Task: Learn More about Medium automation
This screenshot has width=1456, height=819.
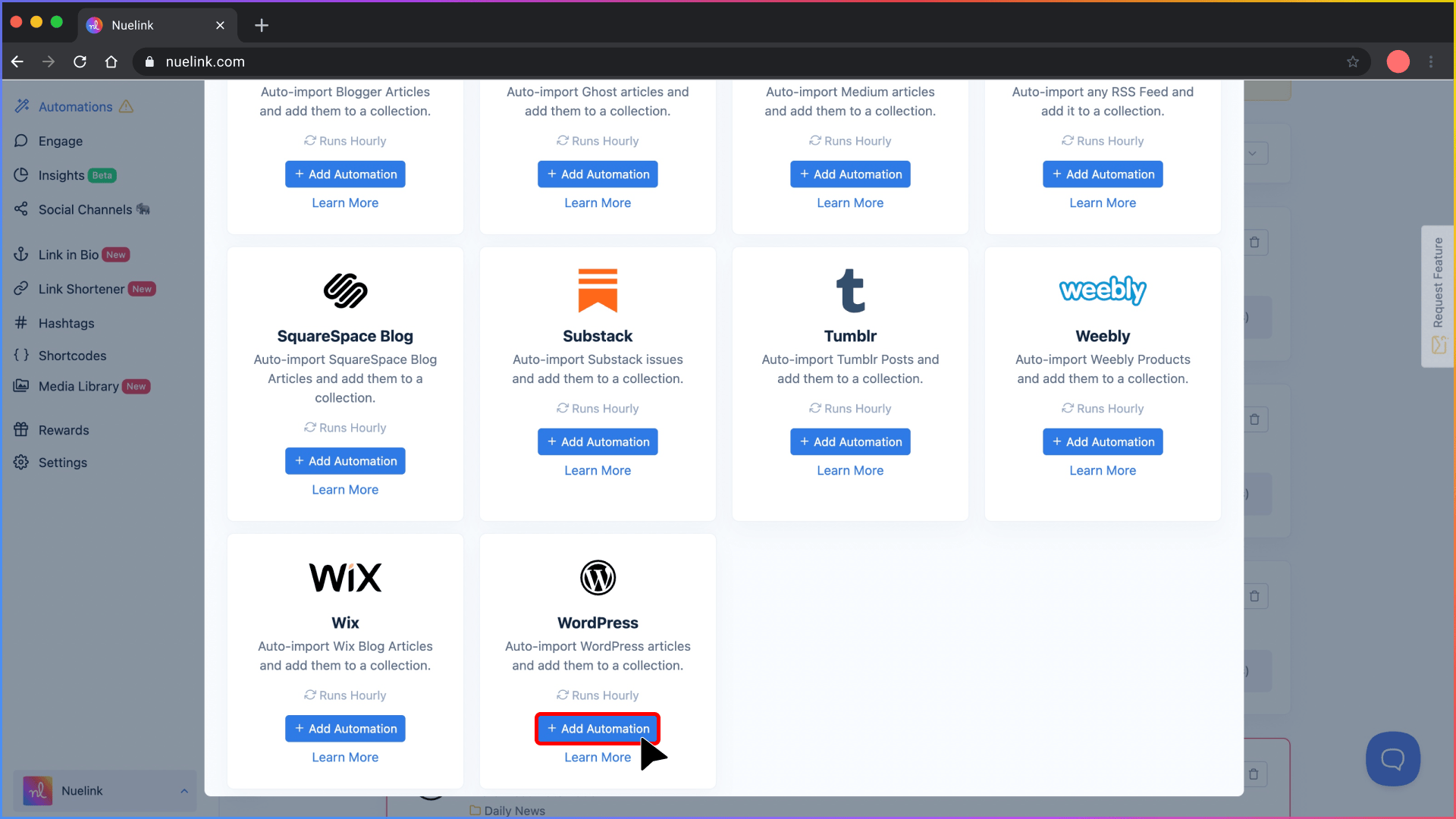Action: point(850,203)
